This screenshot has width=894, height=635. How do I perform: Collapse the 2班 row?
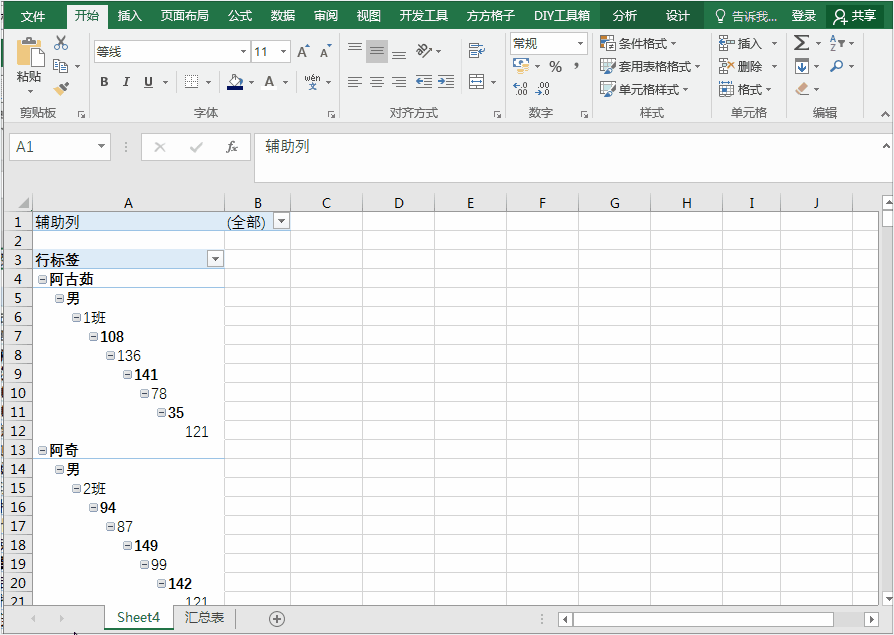tap(76, 489)
